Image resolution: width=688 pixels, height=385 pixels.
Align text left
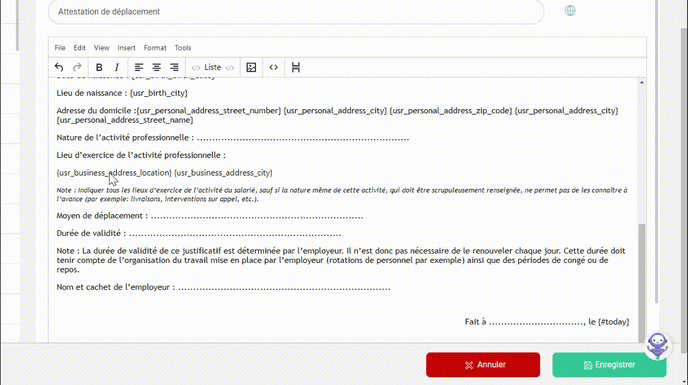click(139, 67)
